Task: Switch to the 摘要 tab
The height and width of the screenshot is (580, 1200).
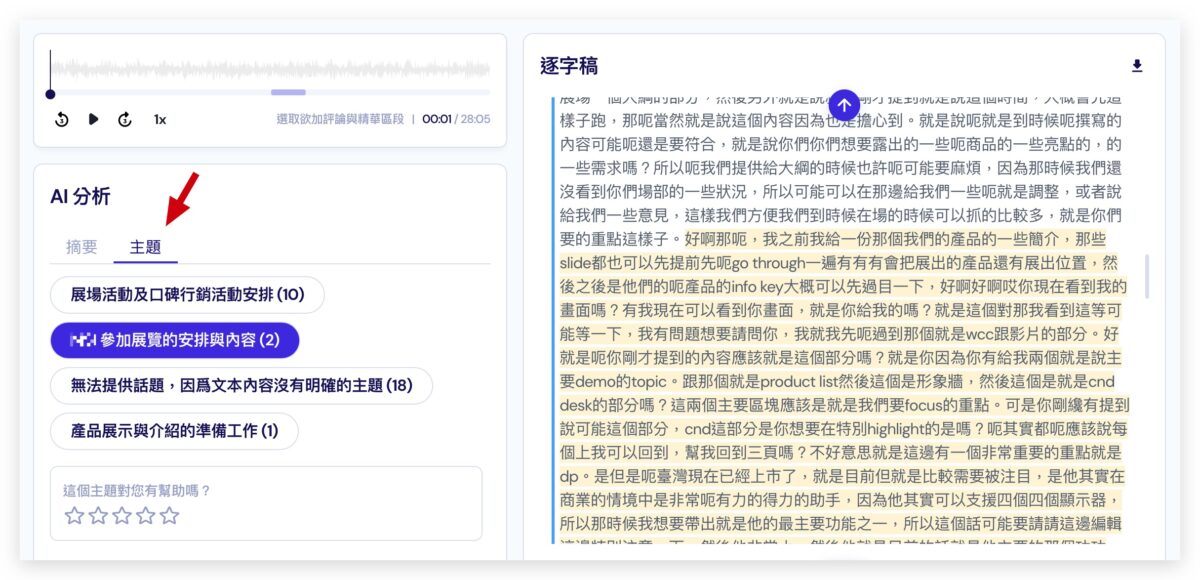Action: pyautogui.click(x=82, y=247)
